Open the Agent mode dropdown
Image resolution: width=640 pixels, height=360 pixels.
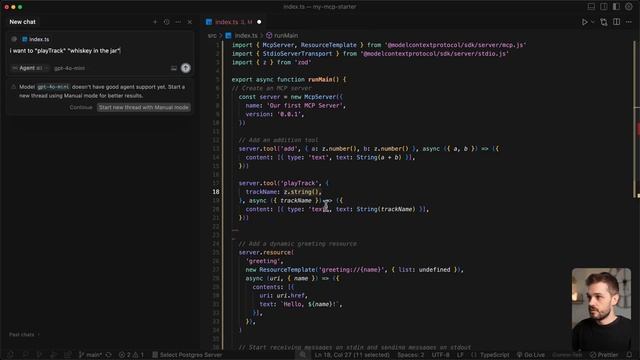[30, 68]
